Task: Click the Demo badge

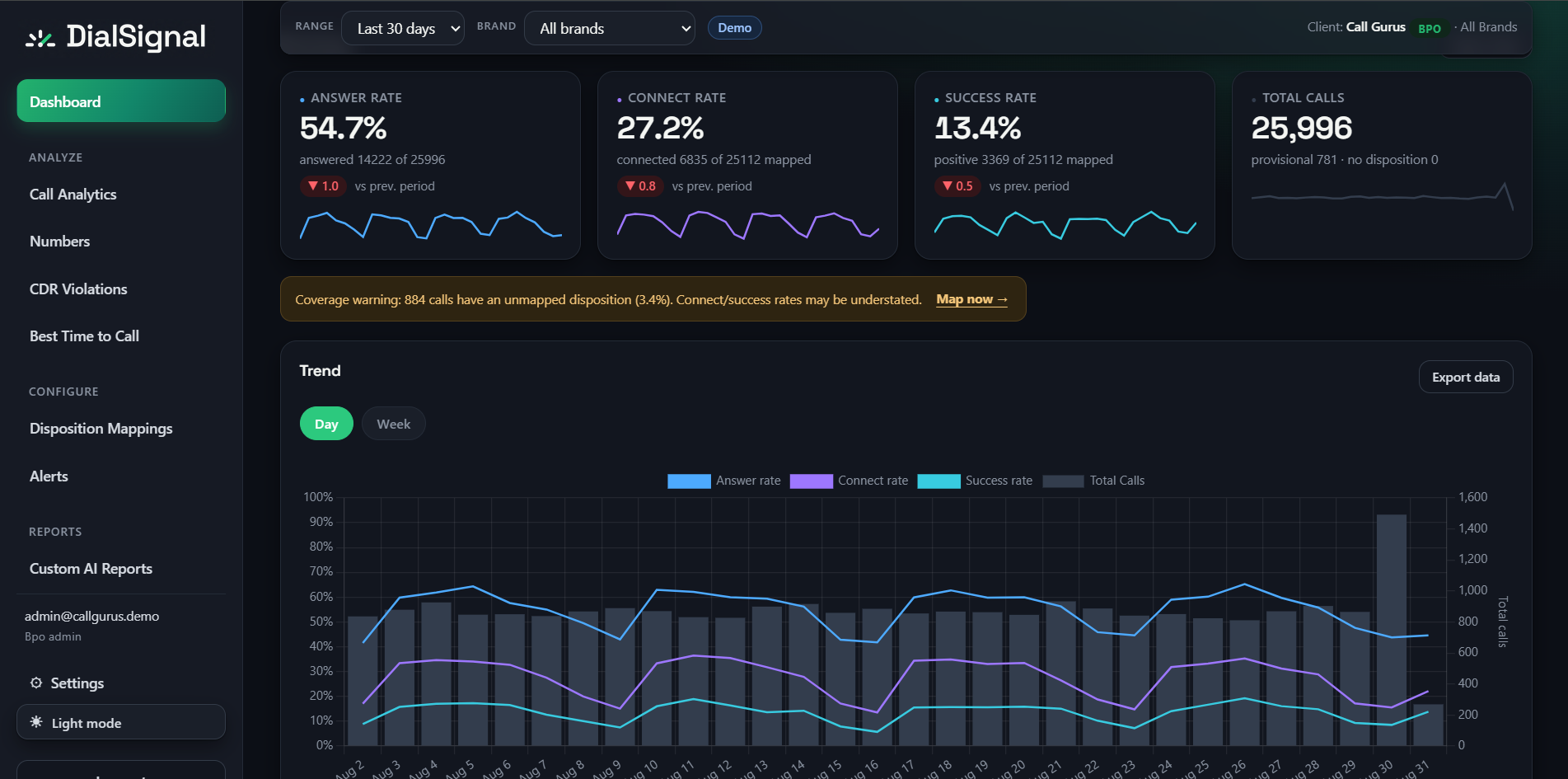Action: click(734, 28)
